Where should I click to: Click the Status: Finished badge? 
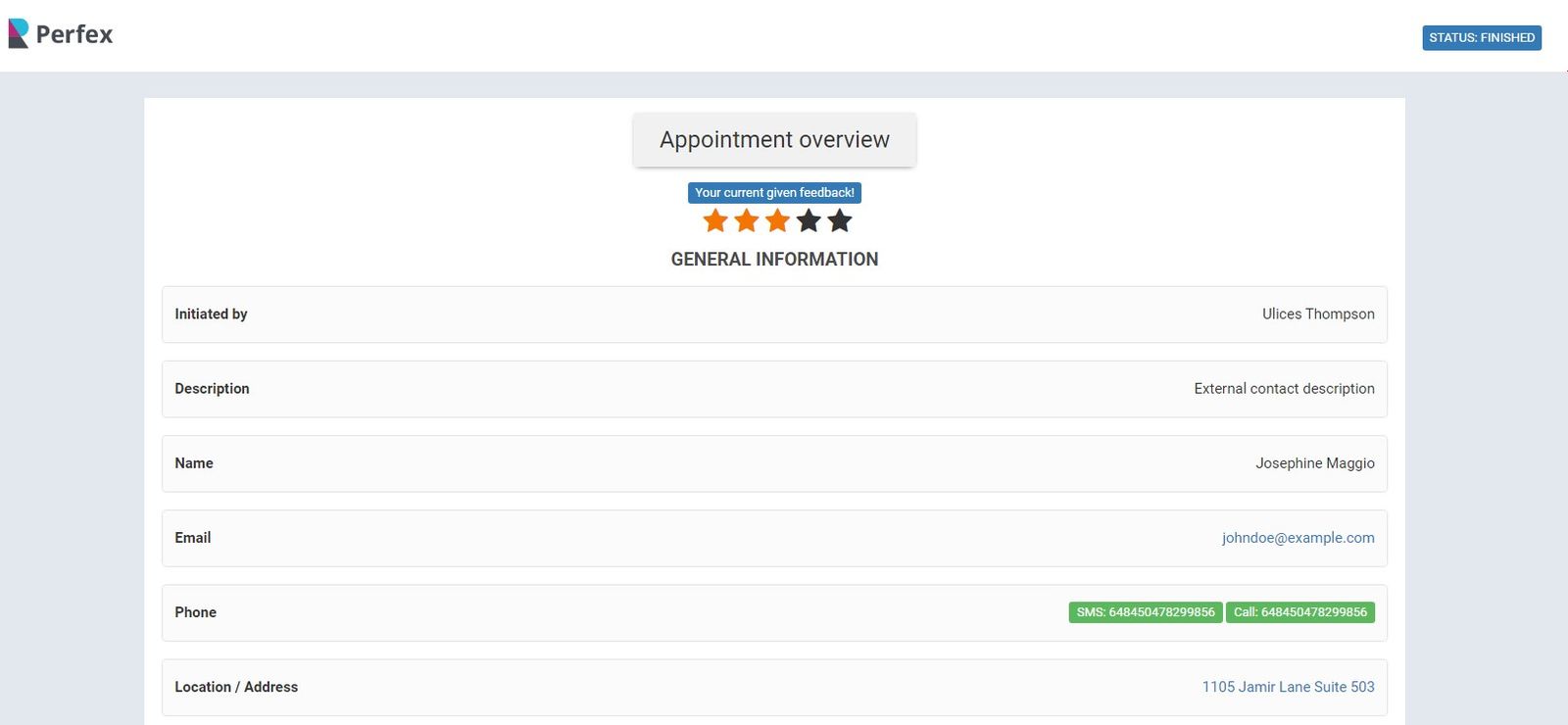(x=1481, y=37)
